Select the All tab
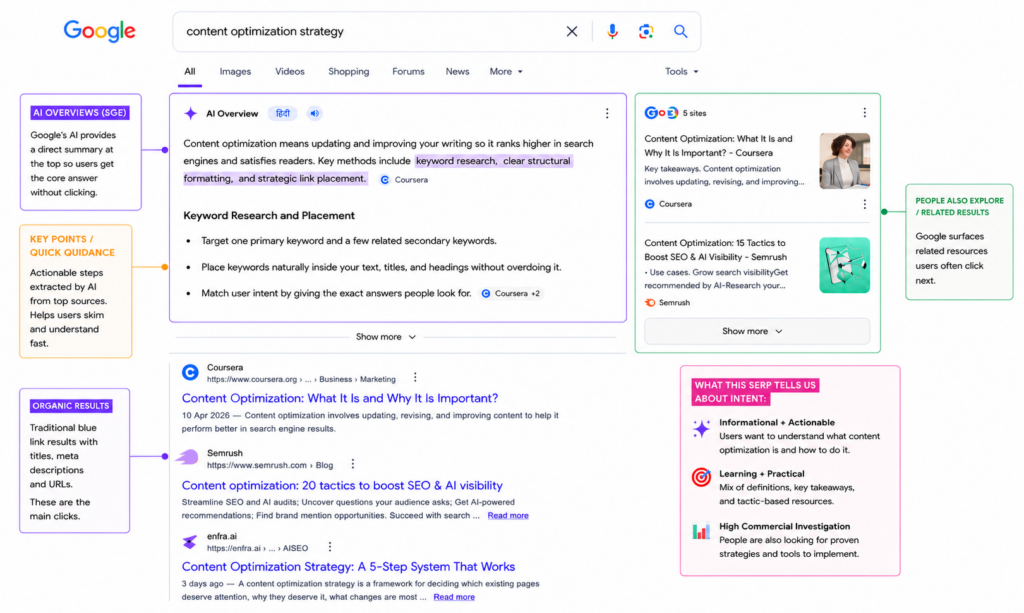The height and width of the screenshot is (613, 1024). click(189, 71)
